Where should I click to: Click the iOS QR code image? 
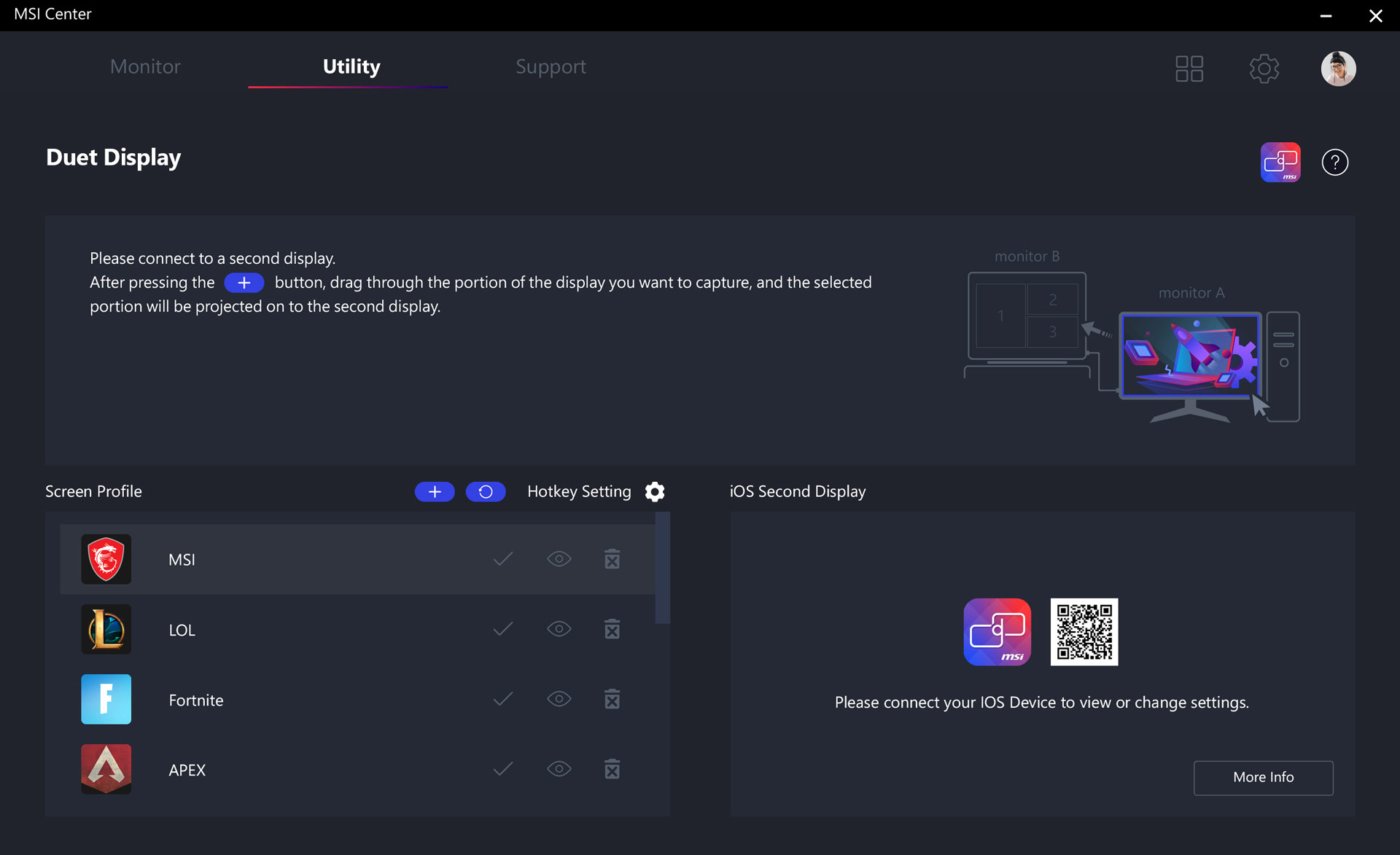(x=1084, y=632)
